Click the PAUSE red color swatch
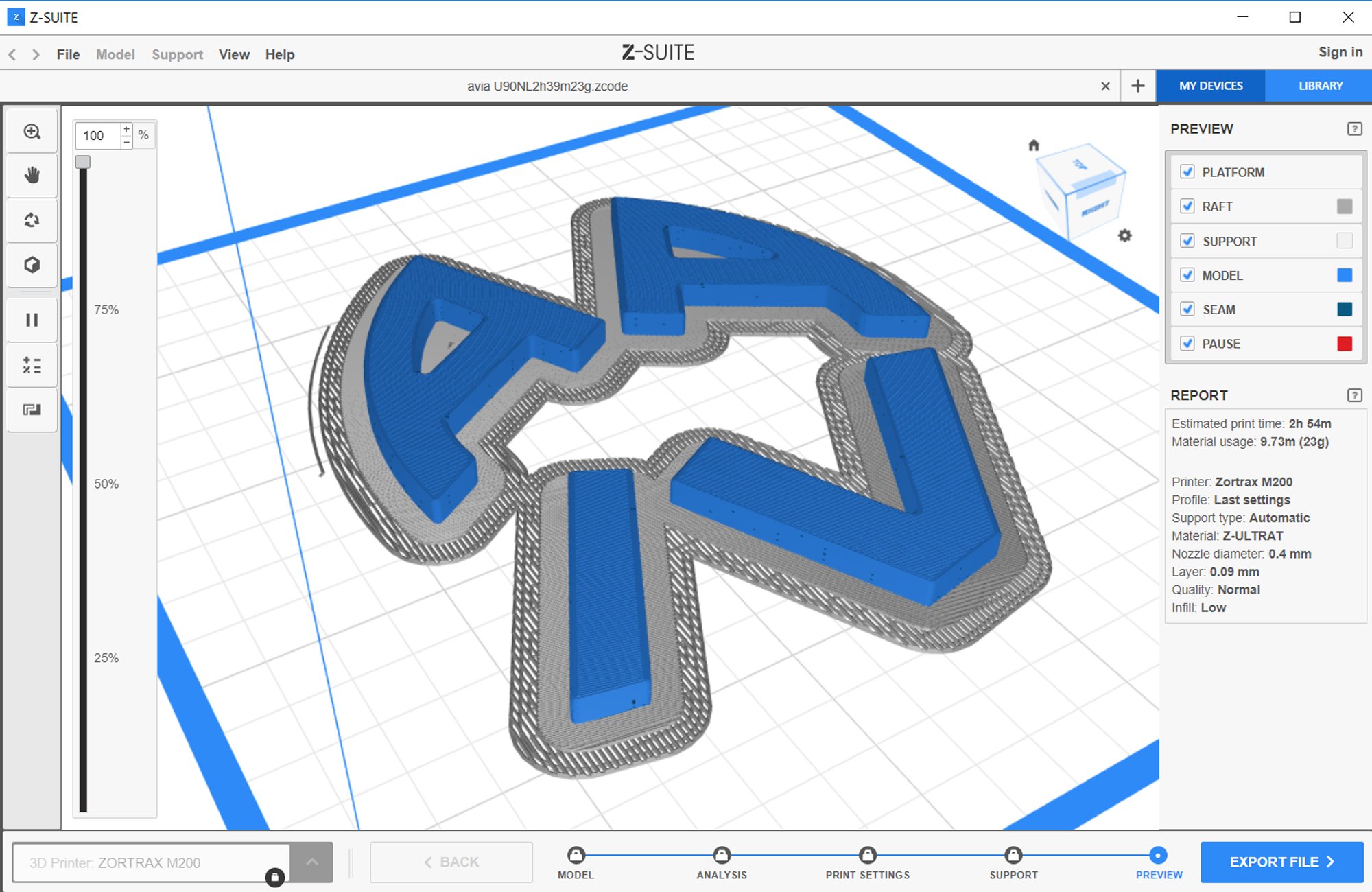 click(x=1345, y=343)
